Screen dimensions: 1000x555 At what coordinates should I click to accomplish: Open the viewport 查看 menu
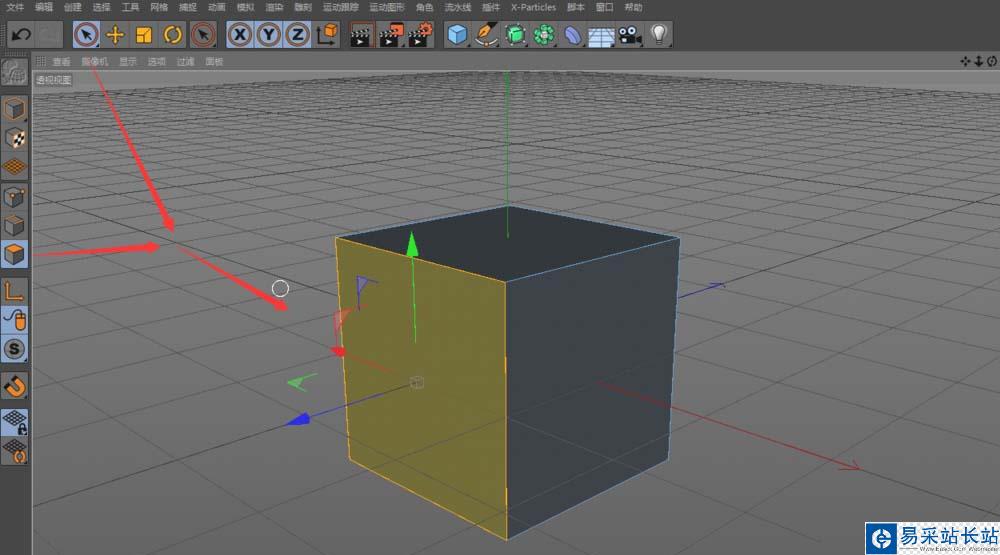(x=61, y=62)
